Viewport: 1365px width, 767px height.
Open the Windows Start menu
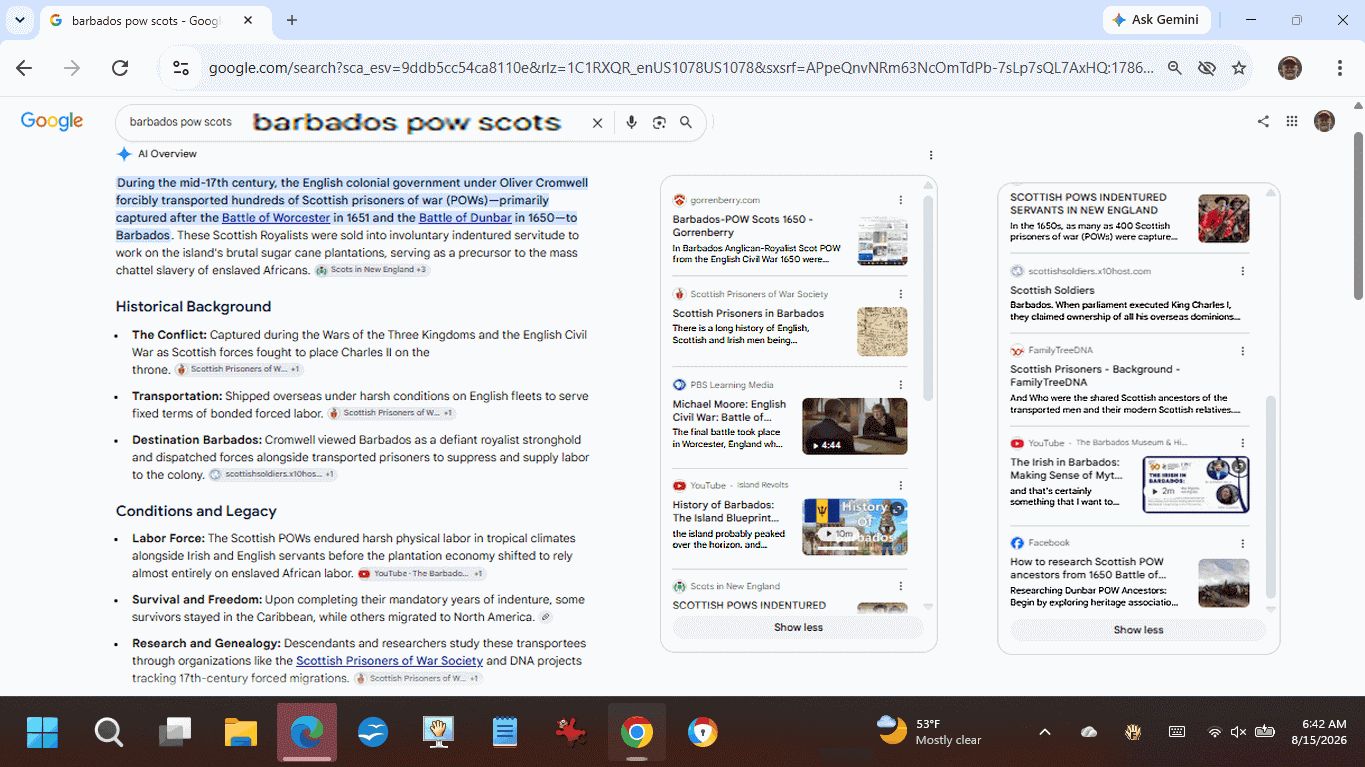(43, 733)
